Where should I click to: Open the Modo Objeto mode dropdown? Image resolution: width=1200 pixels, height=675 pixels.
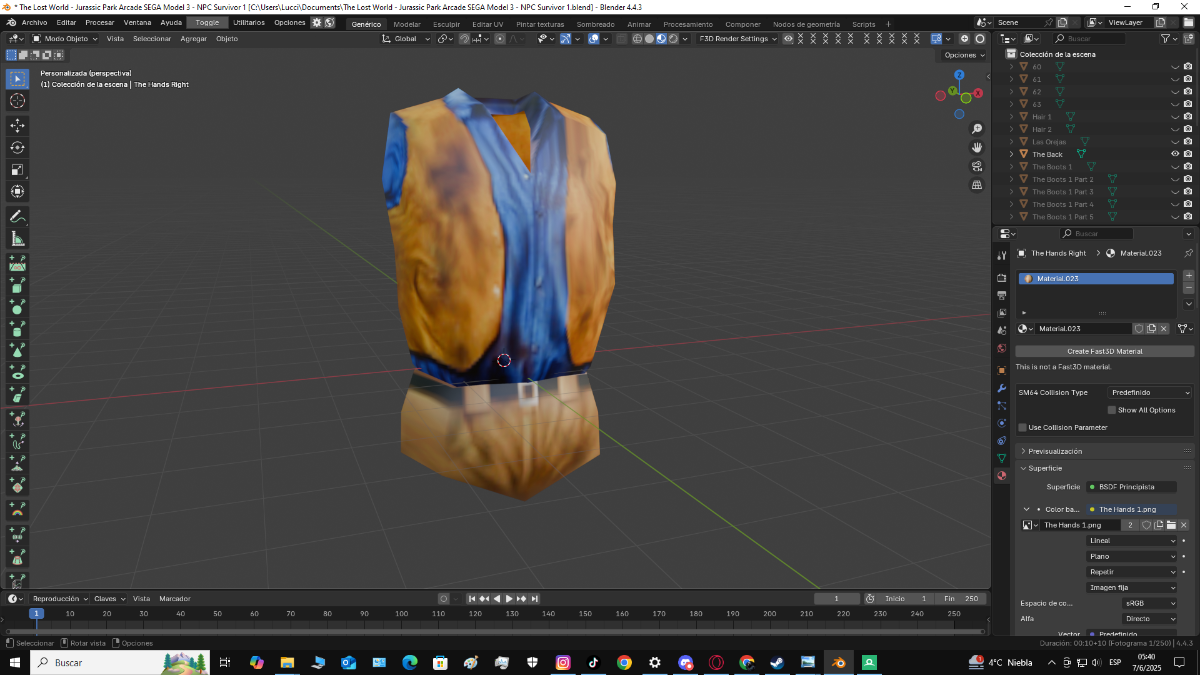coord(65,39)
